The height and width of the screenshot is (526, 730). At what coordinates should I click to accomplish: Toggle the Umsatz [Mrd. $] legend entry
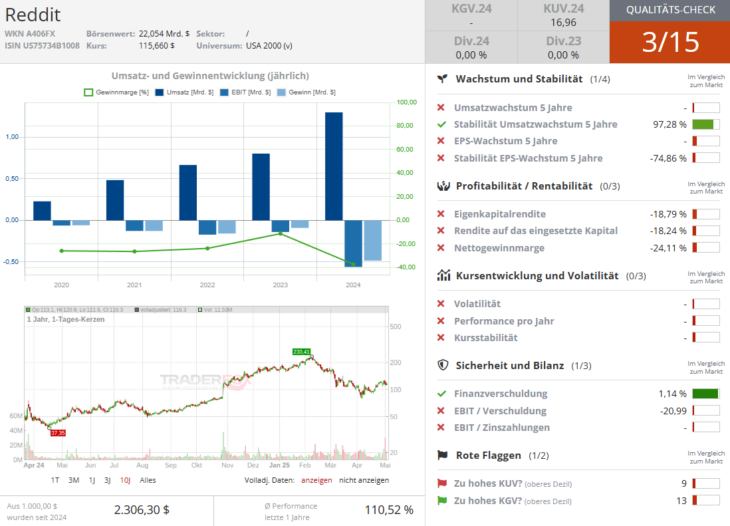[x=184, y=92]
